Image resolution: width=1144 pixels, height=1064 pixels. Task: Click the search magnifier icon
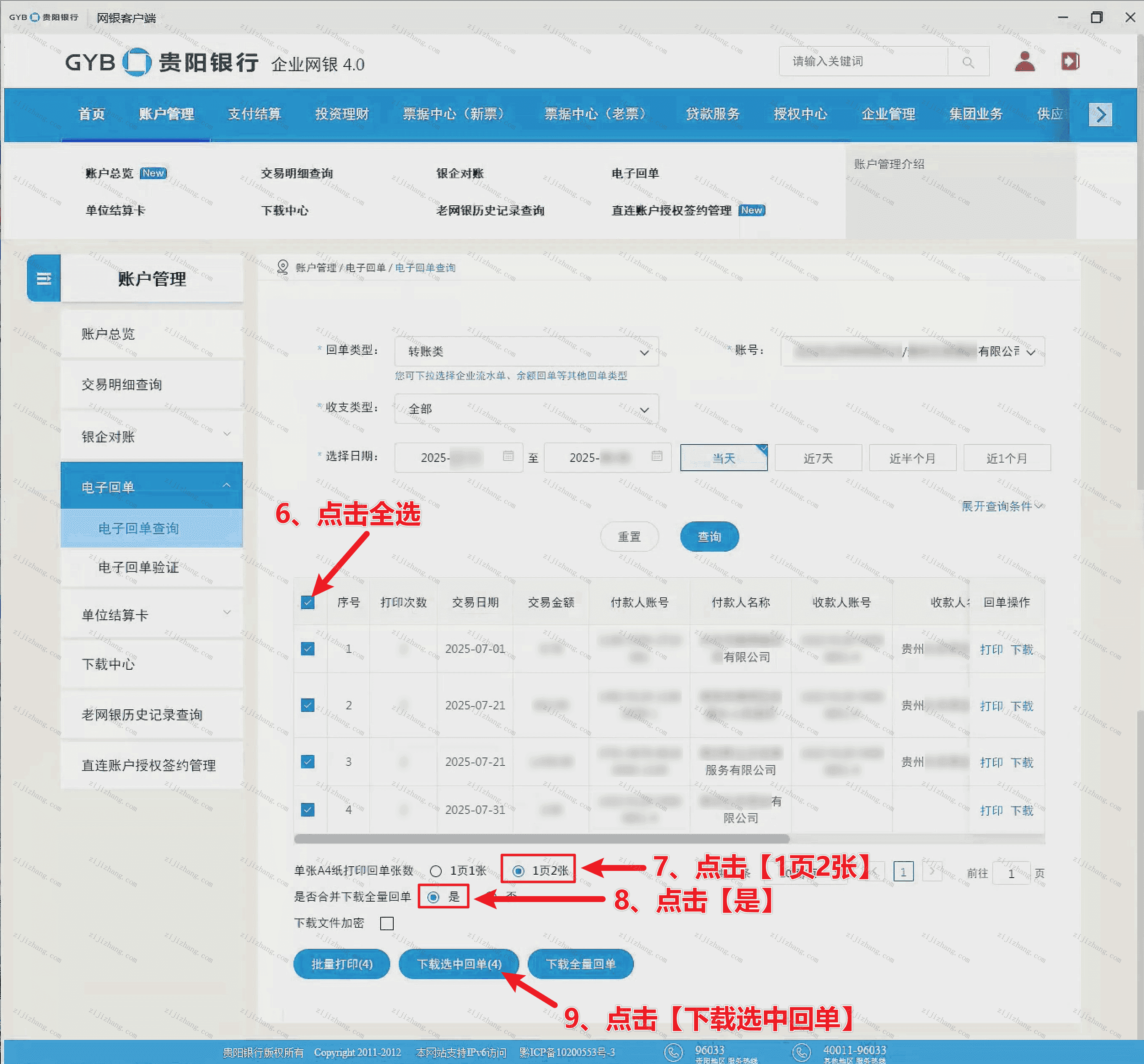tap(968, 61)
